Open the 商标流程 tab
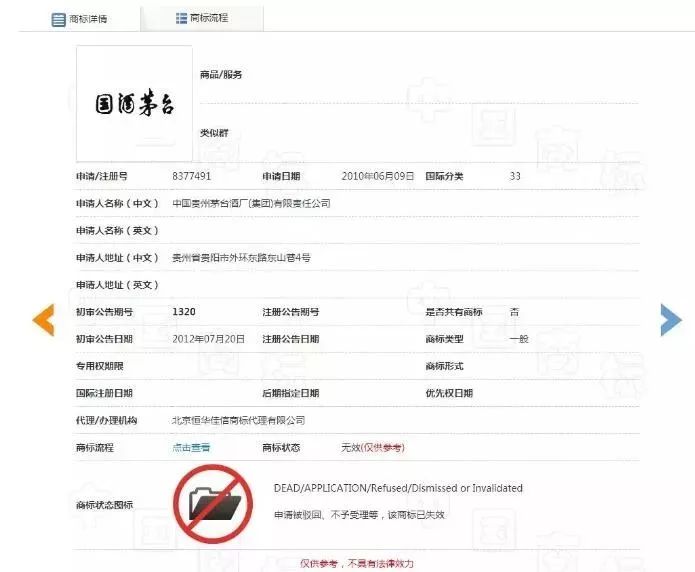 (x=208, y=18)
